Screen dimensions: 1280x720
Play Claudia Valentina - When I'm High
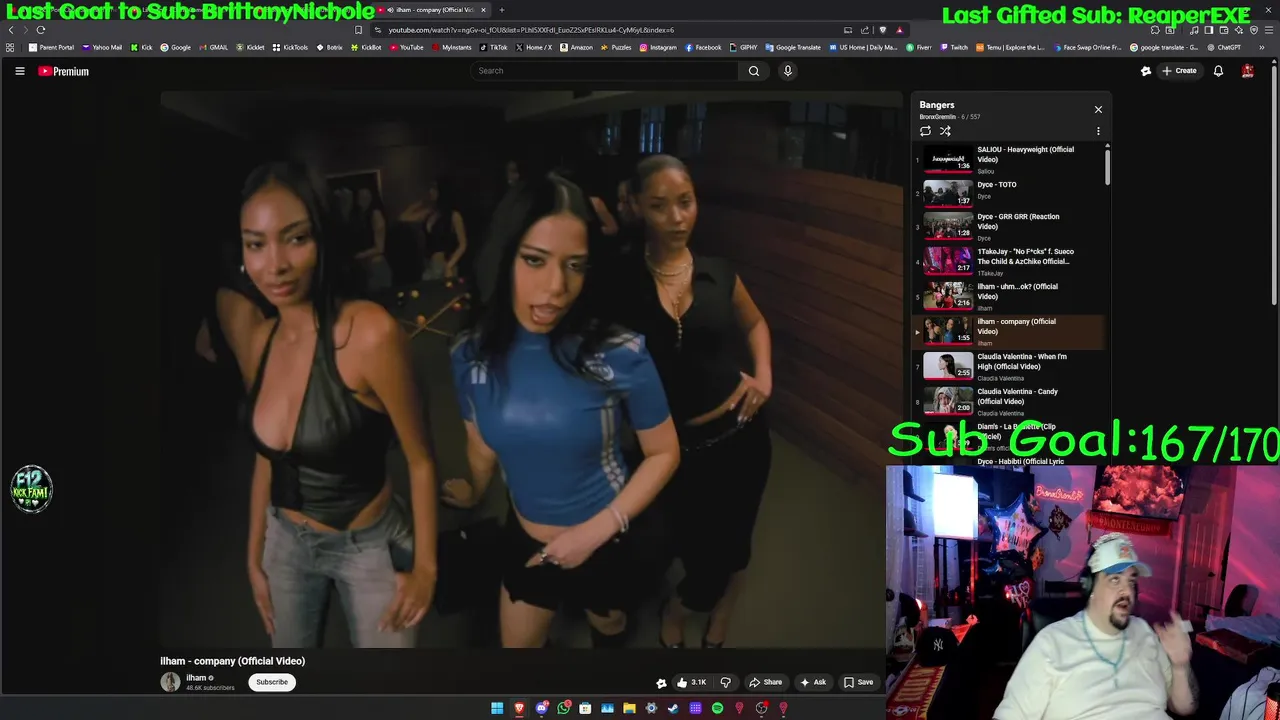pos(1008,366)
